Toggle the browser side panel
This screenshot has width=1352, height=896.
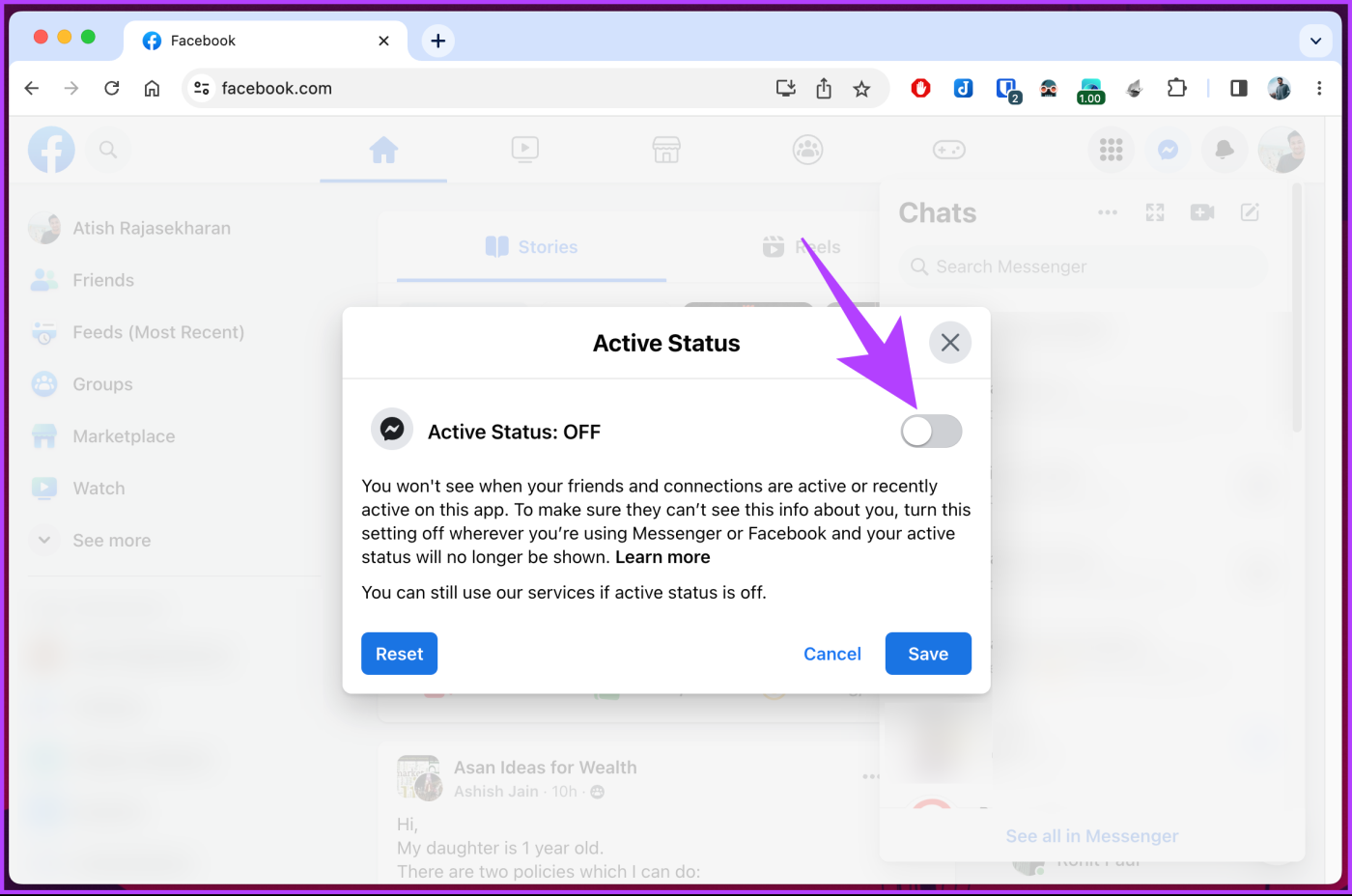point(1238,88)
